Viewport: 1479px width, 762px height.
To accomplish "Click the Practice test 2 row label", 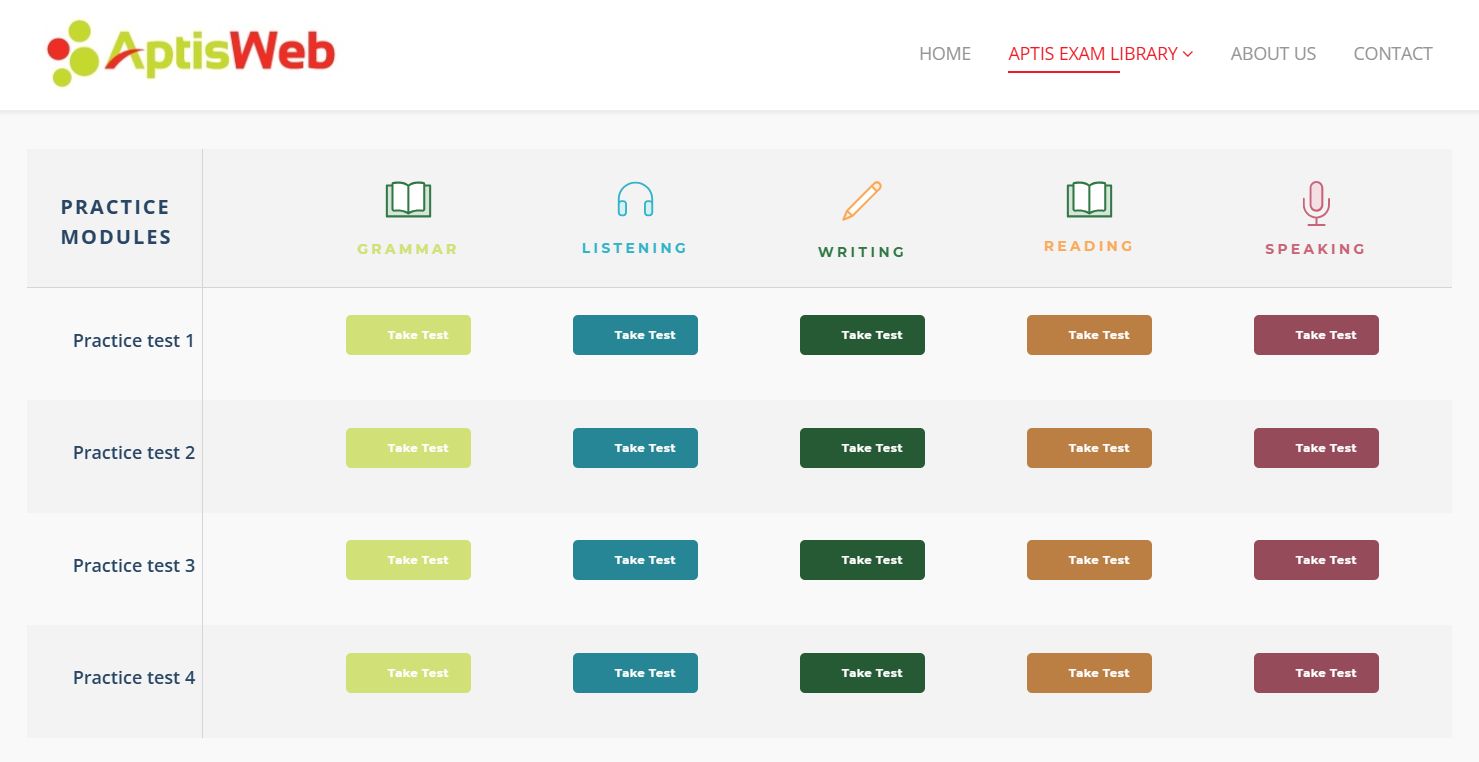I will tap(133, 452).
